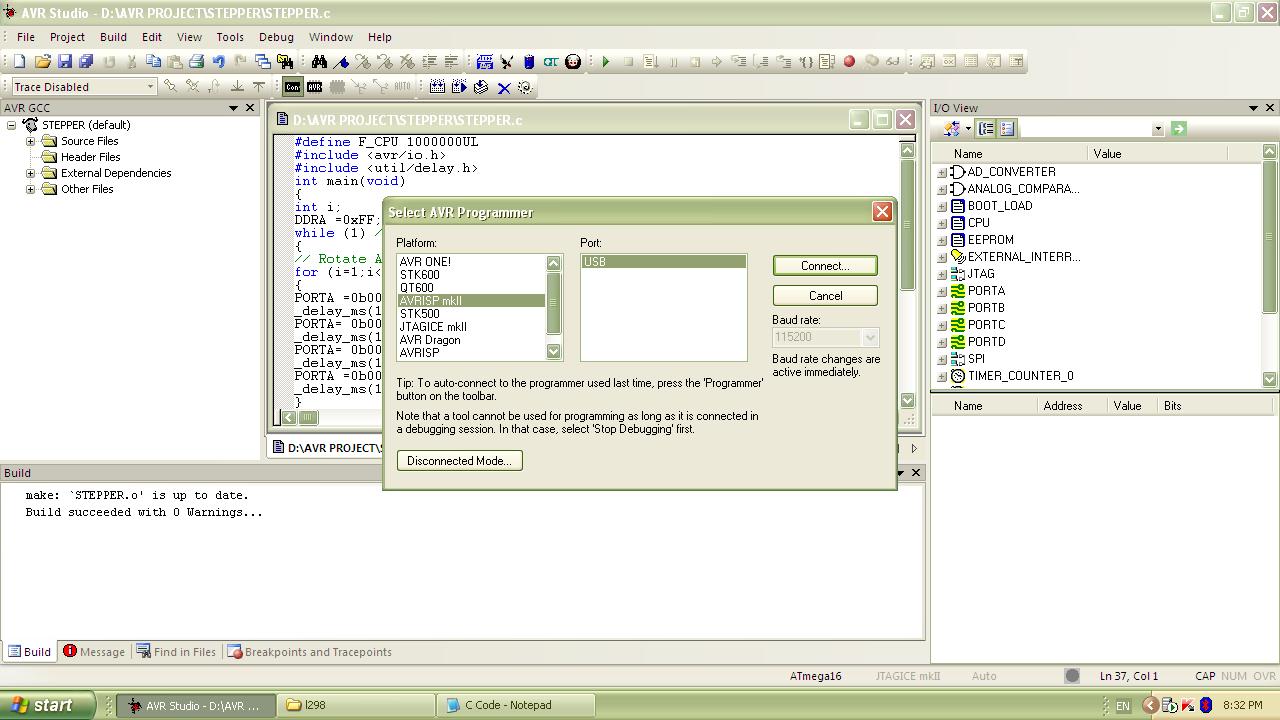Viewport: 1280px width, 720px height.
Task: Click the Header Files folder
Action: [90, 157]
